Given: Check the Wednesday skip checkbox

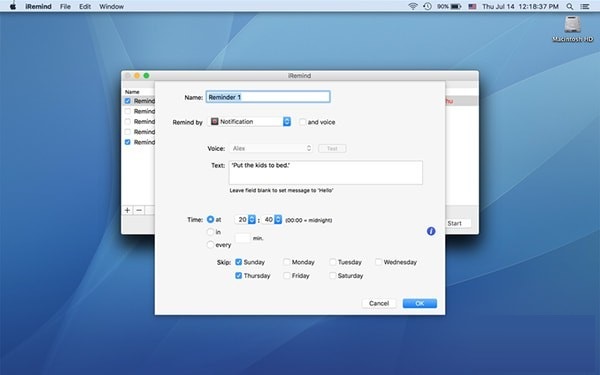Looking at the screenshot, I should click(x=378, y=262).
